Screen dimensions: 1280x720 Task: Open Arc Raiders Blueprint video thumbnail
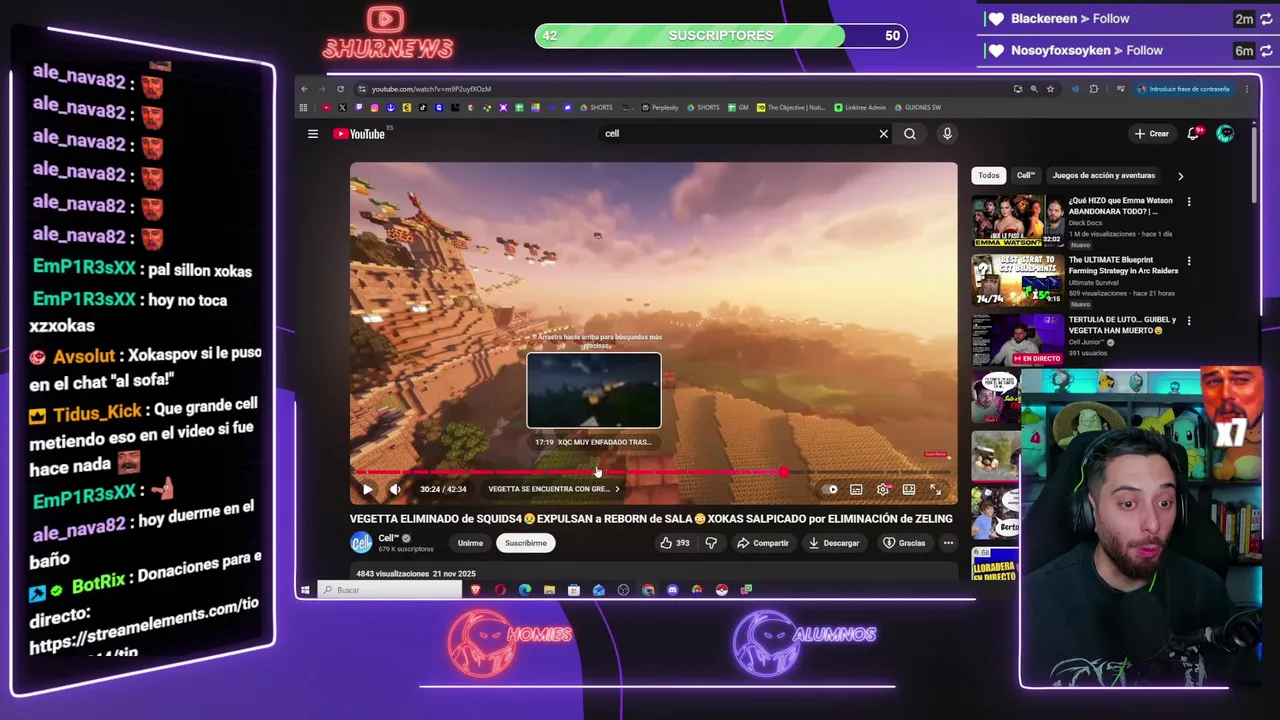1017,280
